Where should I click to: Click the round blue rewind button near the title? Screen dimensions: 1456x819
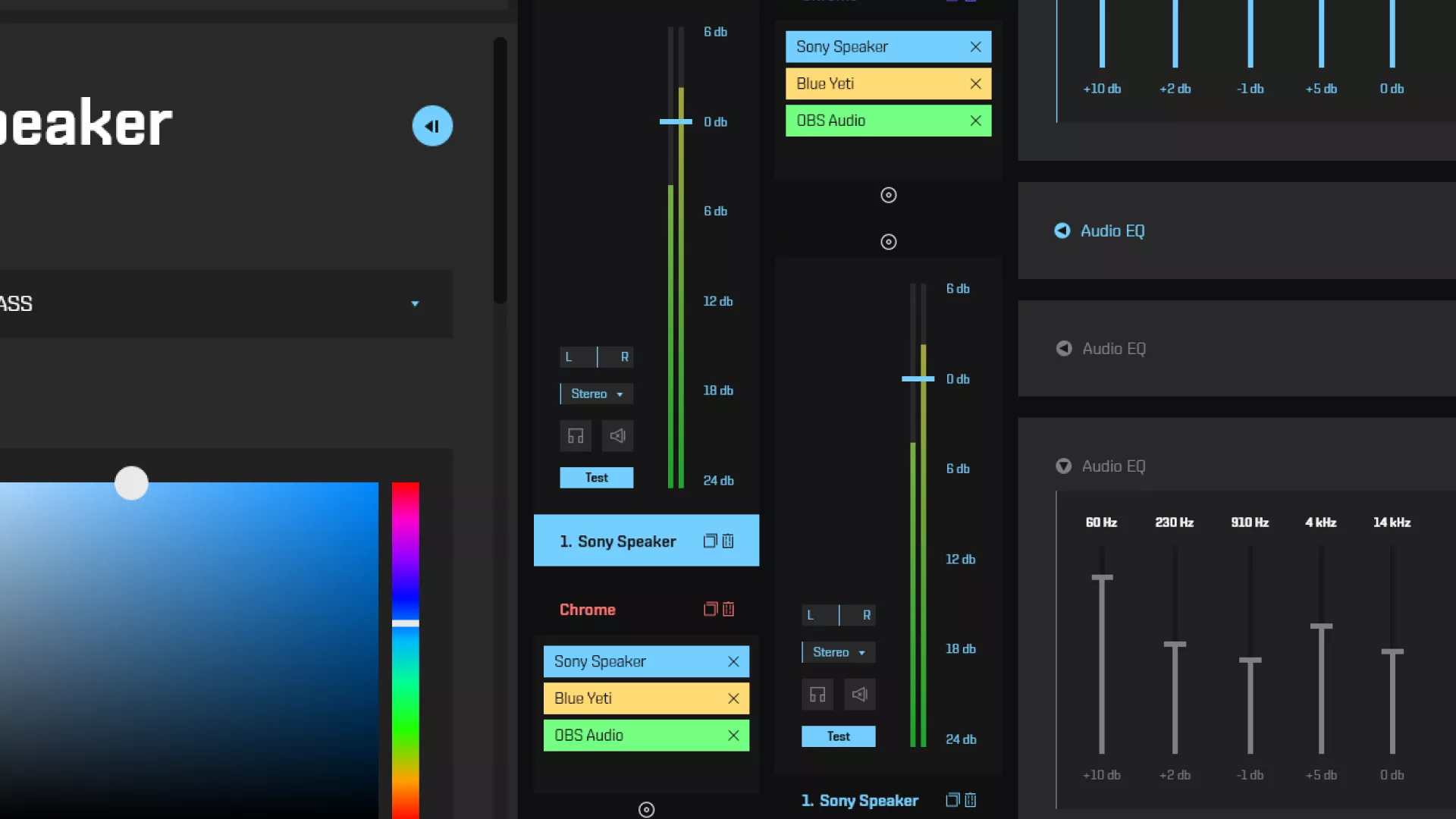(x=432, y=126)
